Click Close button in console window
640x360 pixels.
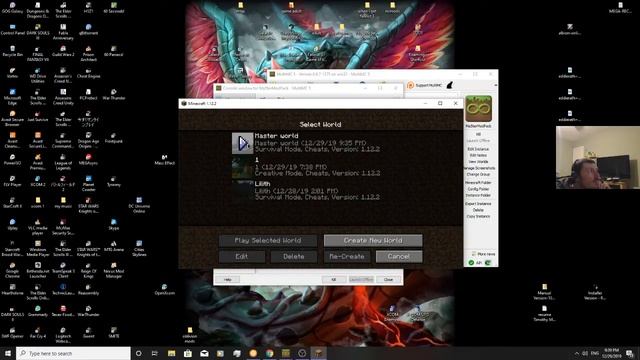[389, 280]
